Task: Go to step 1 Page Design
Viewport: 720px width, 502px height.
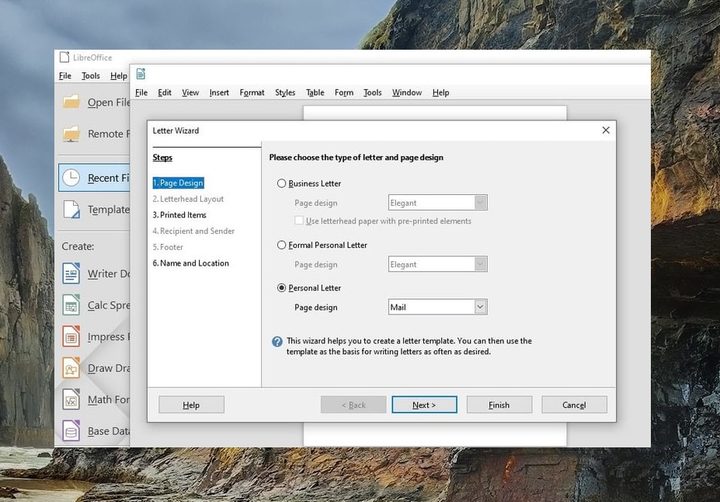Action: pyautogui.click(x=178, y=183)
